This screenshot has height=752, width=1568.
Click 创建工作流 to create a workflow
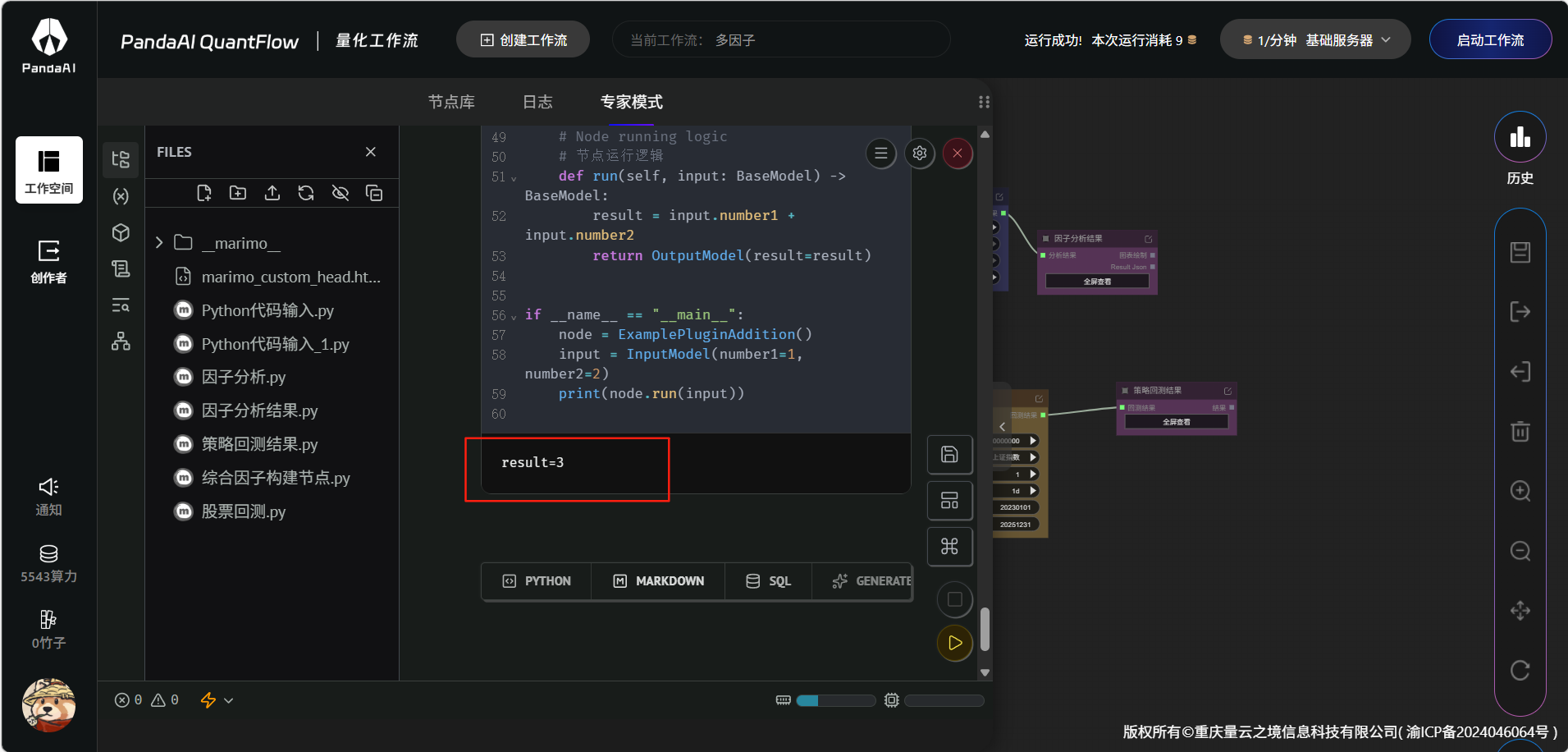pyautogui.click(x=523, y=39)
